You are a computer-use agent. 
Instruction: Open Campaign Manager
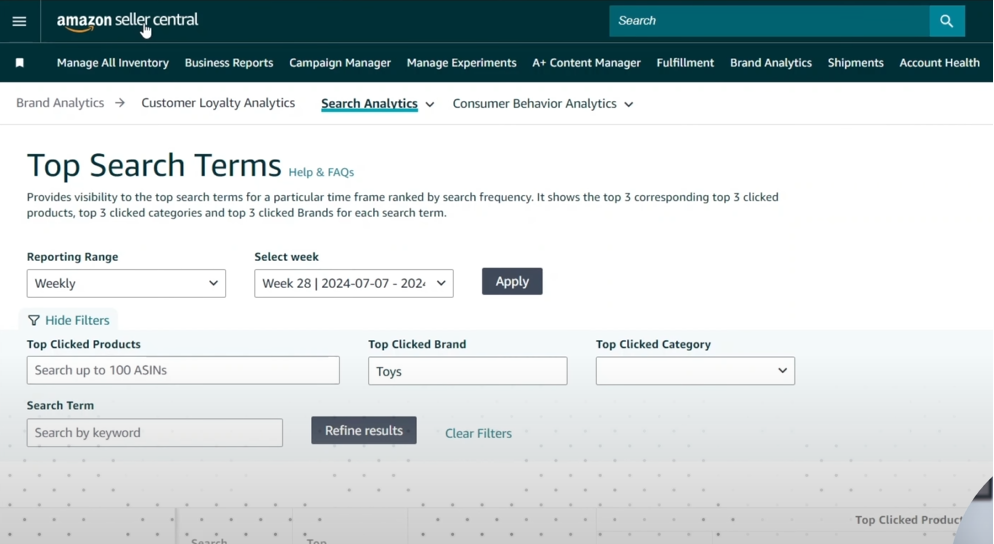pyautogui.click(x=340, y=63)
